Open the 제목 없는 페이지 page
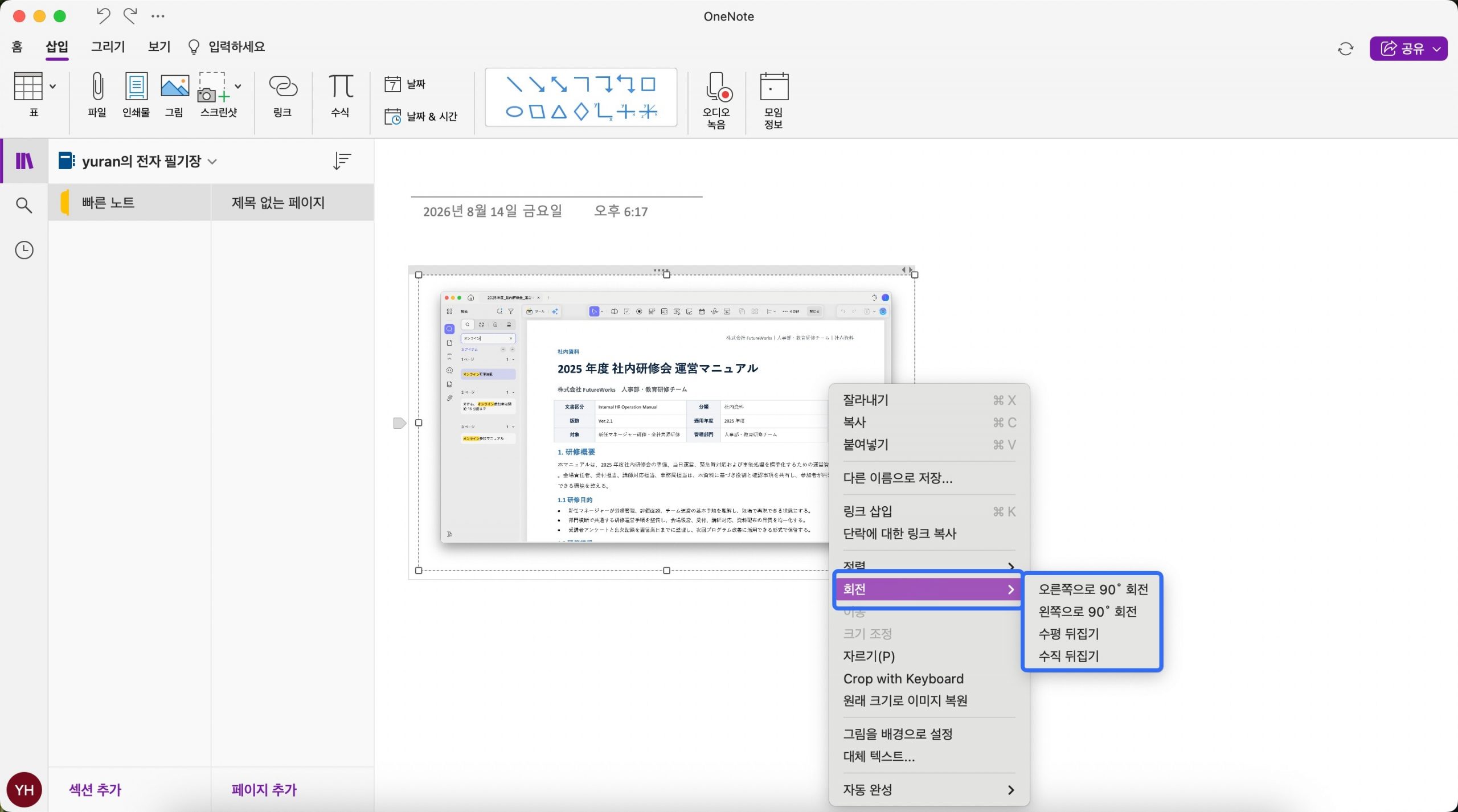This screenshot has width=1458, height=812. click(292, 202)
